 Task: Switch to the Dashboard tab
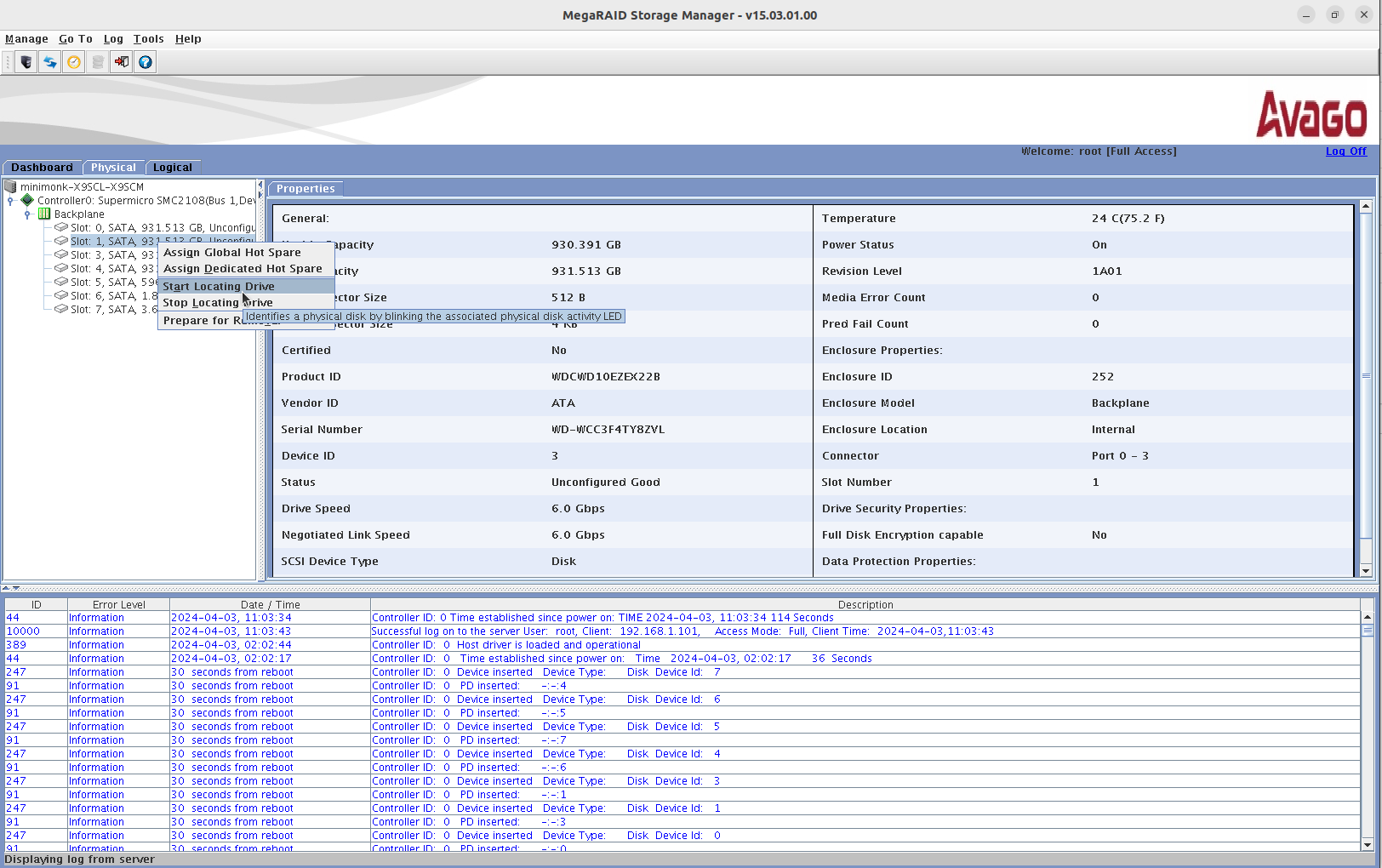pos(43,168)
